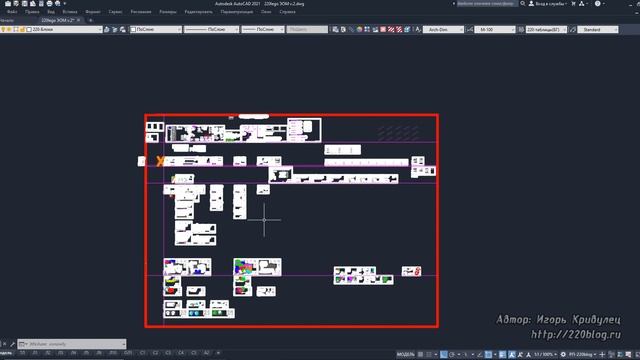Click the МОДЕЛЬ space button in status bar
Screen dimensions: 640x360
click(x=406, y=354)
